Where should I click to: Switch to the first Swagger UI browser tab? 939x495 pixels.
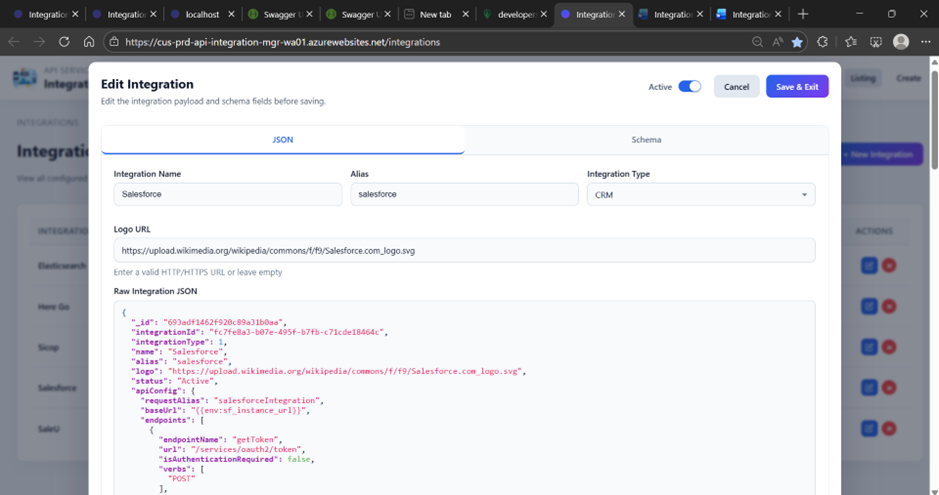(279, 14)
